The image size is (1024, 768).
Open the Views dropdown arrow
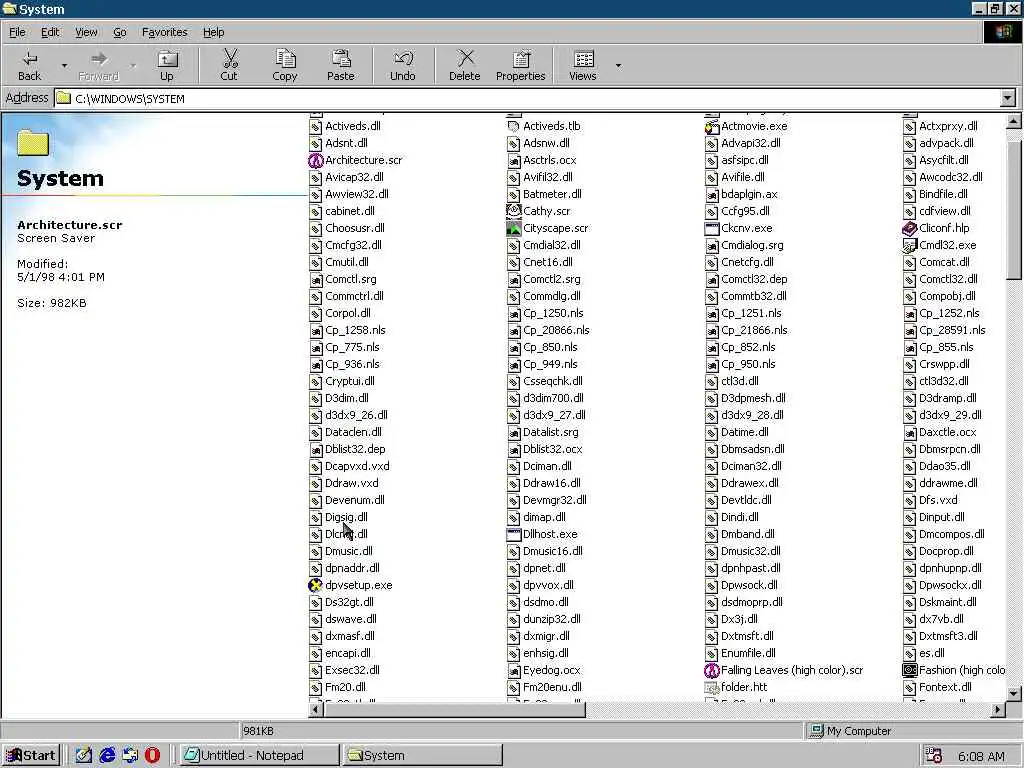[x=618, y=65]
